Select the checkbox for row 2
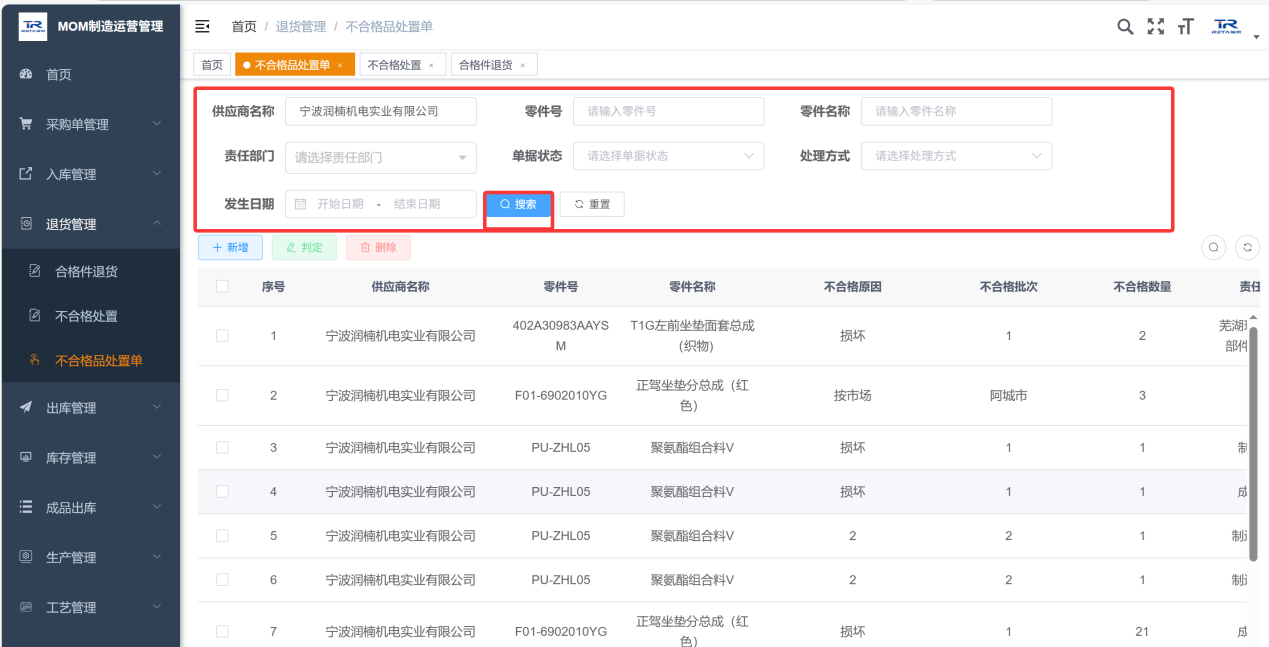This screenshot has height=647, width=1269. [x=222, y=396]
